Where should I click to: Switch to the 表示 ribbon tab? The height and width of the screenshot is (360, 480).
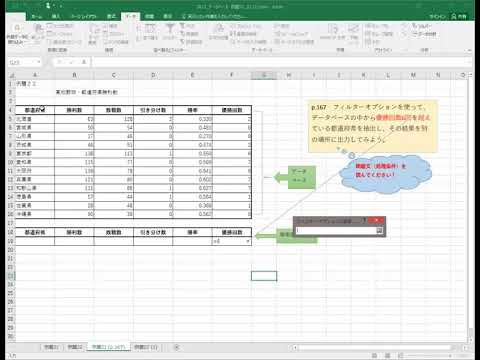pyautogui.click(x=167, y=16)
